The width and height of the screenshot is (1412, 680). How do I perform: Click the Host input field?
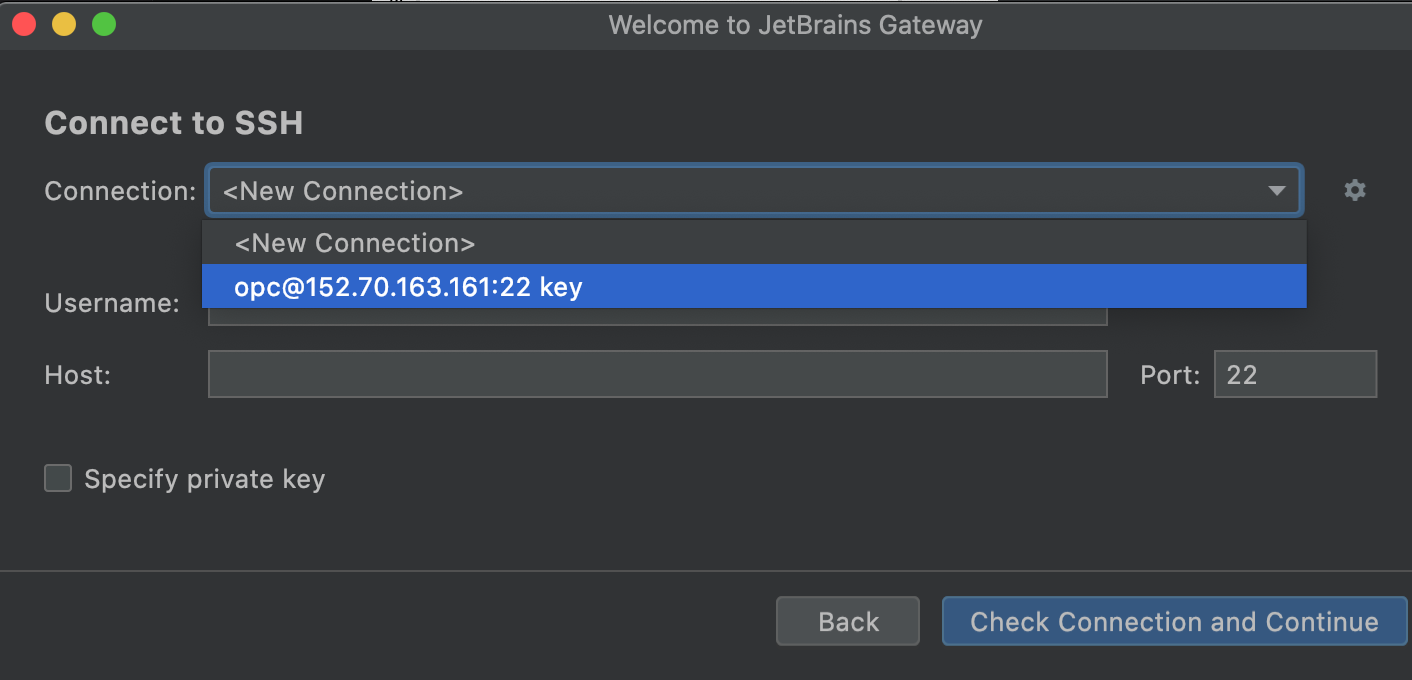657,374
